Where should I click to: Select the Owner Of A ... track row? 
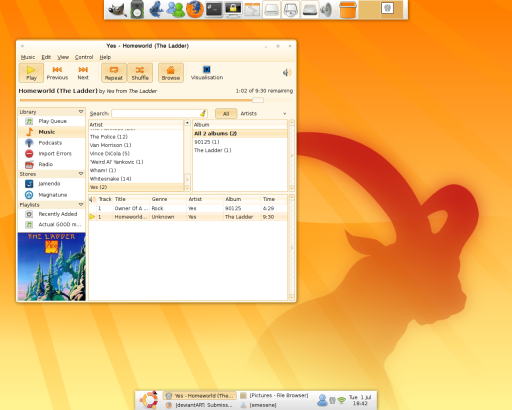click(x=188, y=208)
